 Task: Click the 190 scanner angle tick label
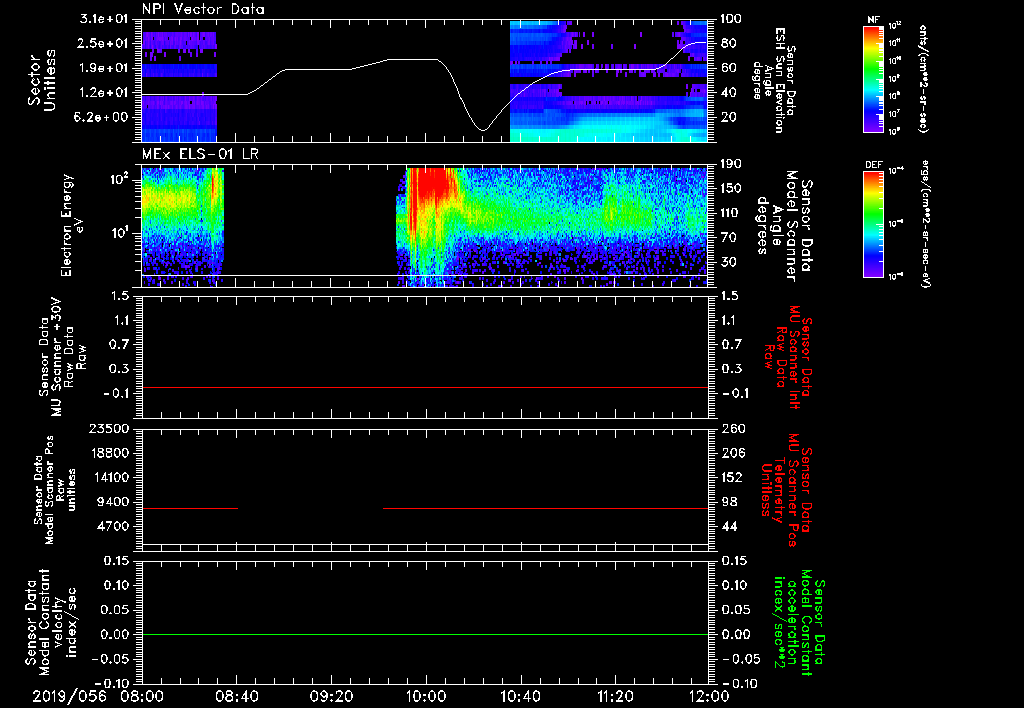click(x=732, y=164)
